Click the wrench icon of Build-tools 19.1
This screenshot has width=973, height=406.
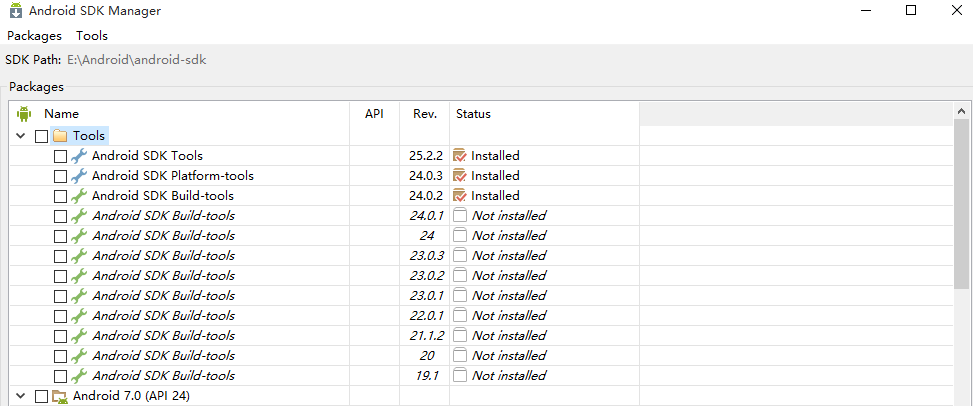point(79,375)
